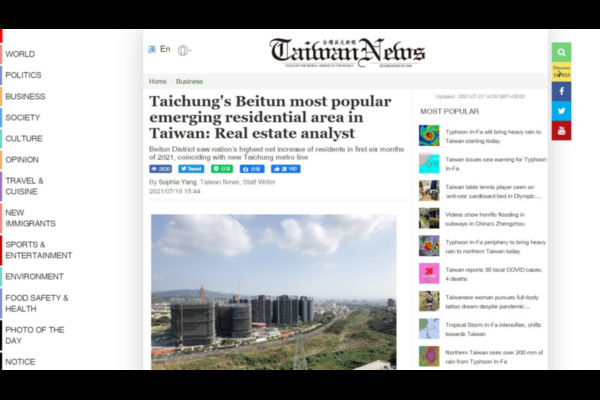Open the green search icon
This screenshot has height=400, width=600.
(x=561, y=52)
